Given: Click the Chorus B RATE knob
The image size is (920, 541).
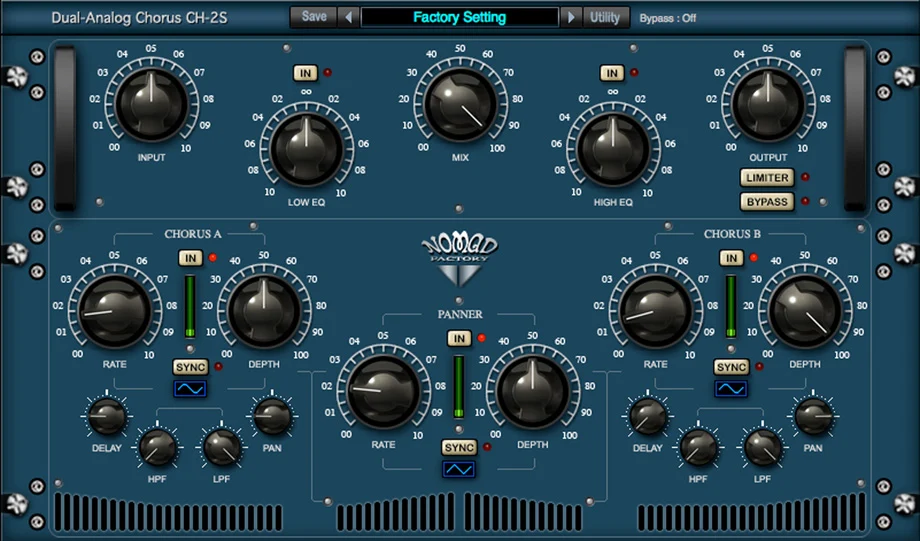Looking at the screenshot, I should pyautogui.click(x=655, y=311).
